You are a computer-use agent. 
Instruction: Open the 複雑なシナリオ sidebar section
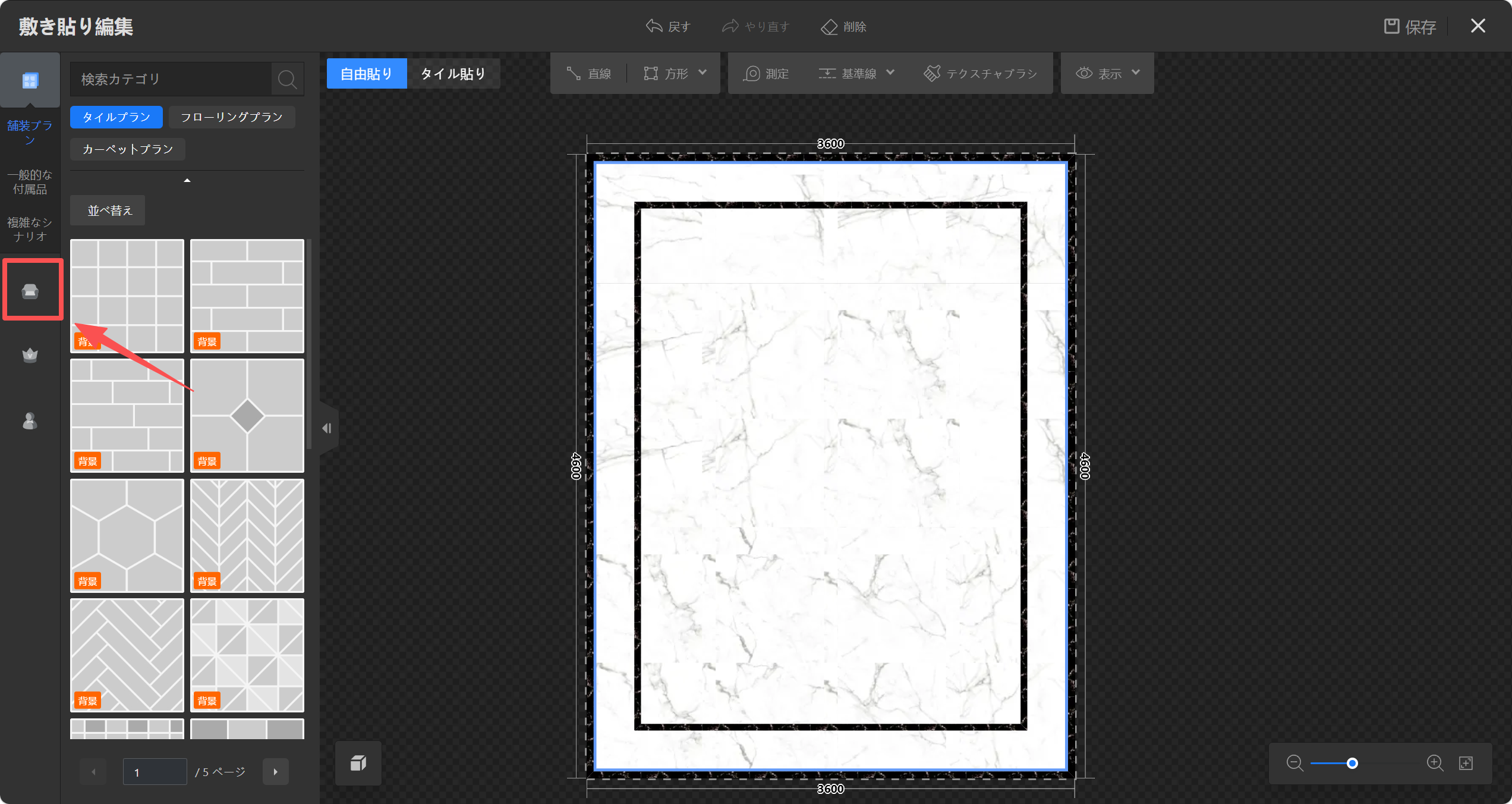point(30,230)
